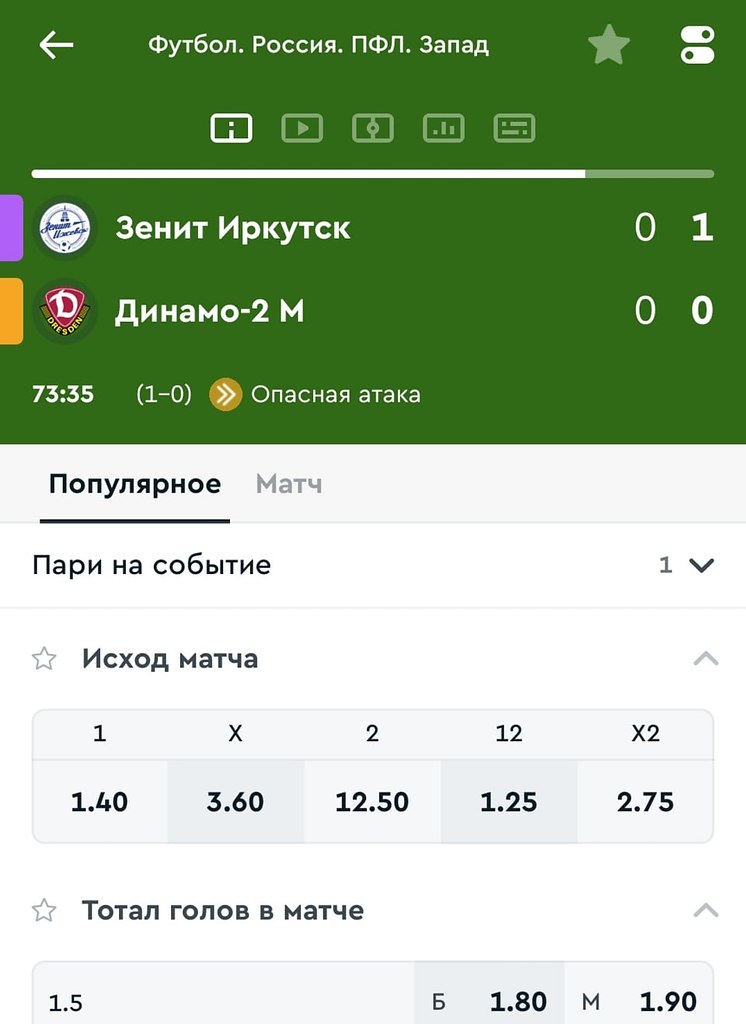The width and height of the screenshot is (746, 1024).
Task: Click the Динамо-2 М team logo
Action: coord(65,311)
